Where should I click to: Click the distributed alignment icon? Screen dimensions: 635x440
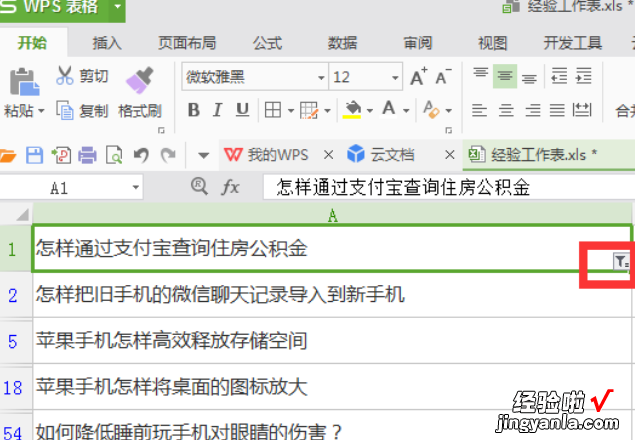click(x=582, y=110)
